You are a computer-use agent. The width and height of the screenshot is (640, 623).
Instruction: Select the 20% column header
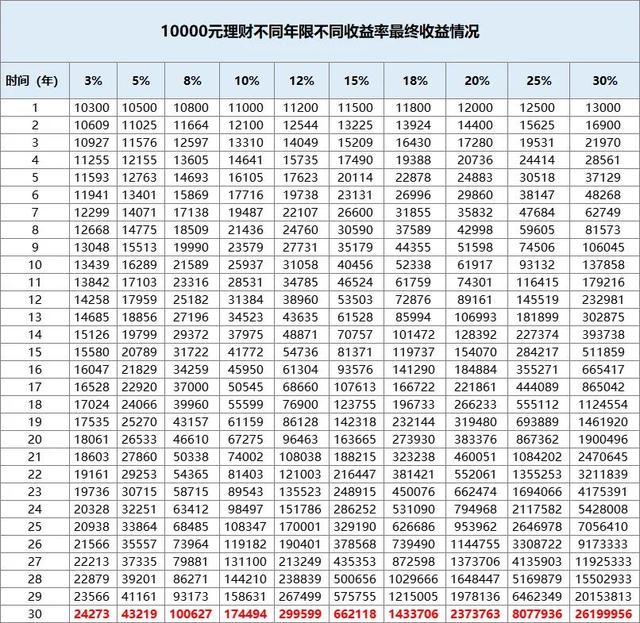click(x=477, y=81)
